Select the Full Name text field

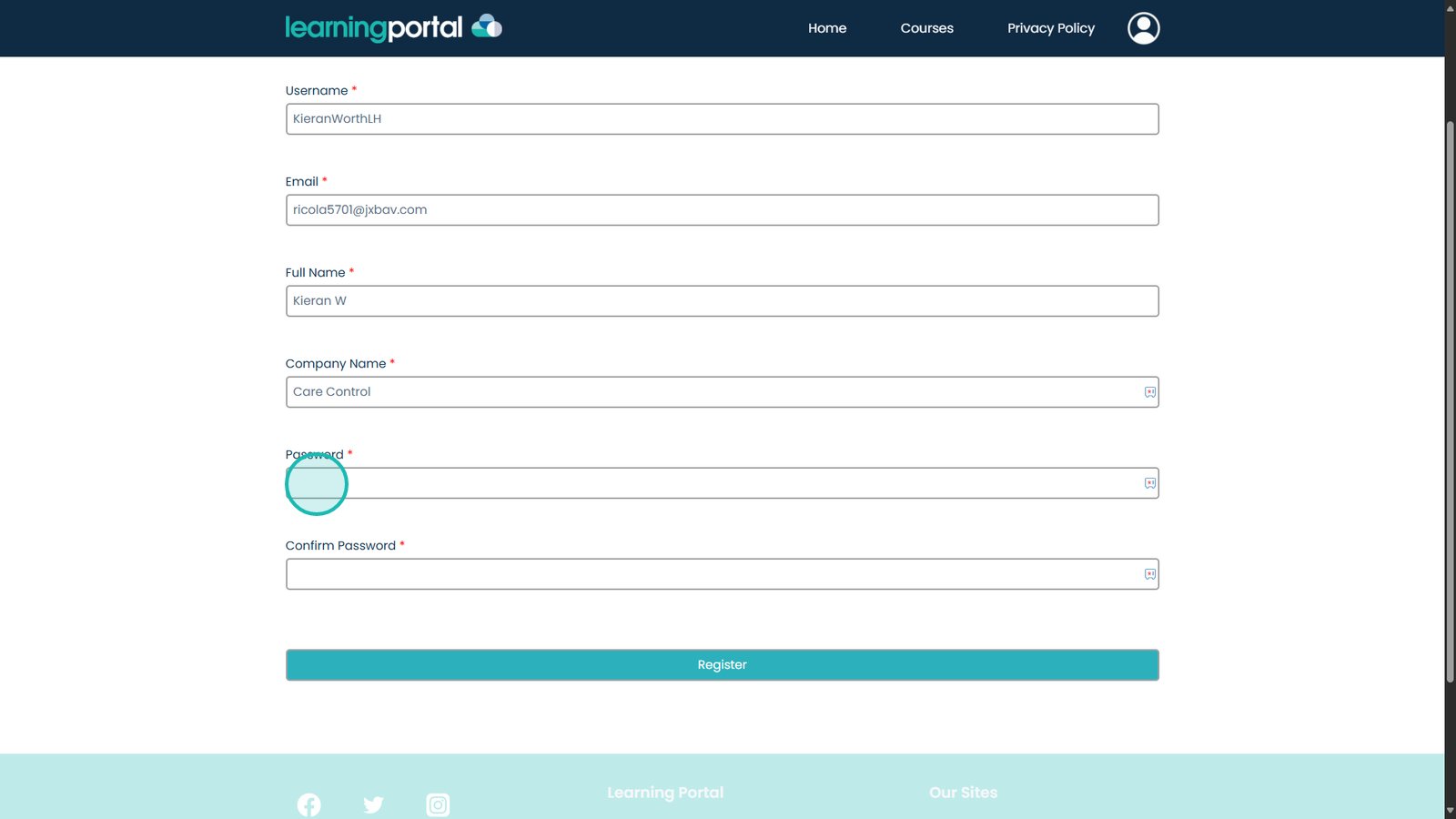coord(721,301)
